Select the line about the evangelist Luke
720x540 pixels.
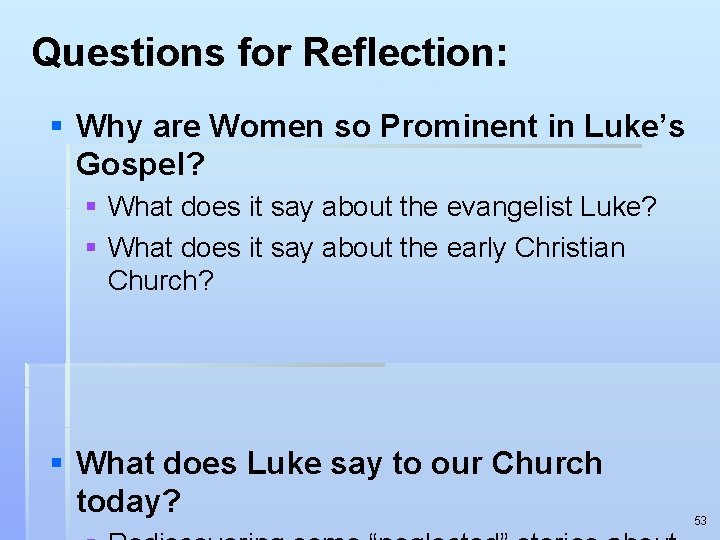382,207
